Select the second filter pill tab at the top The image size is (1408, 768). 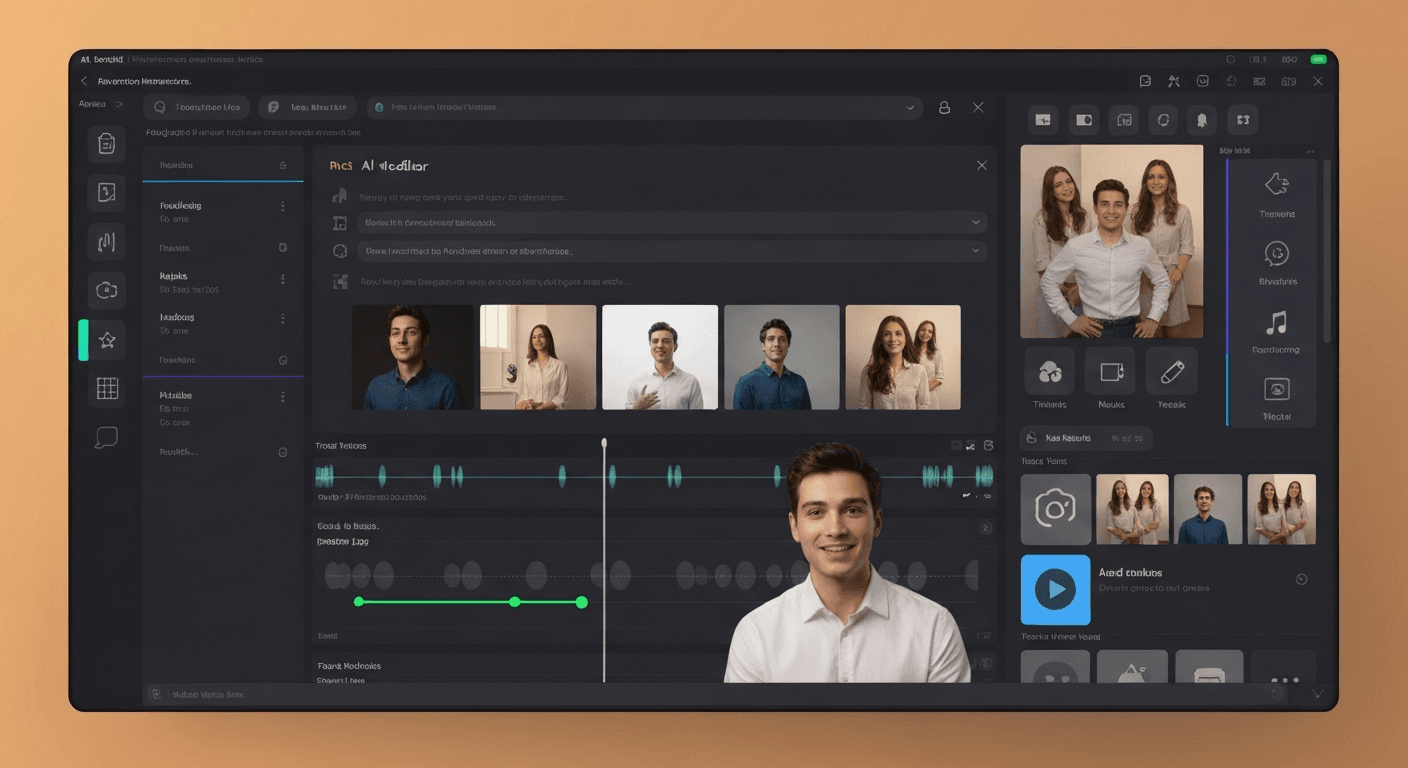[308, 107]
